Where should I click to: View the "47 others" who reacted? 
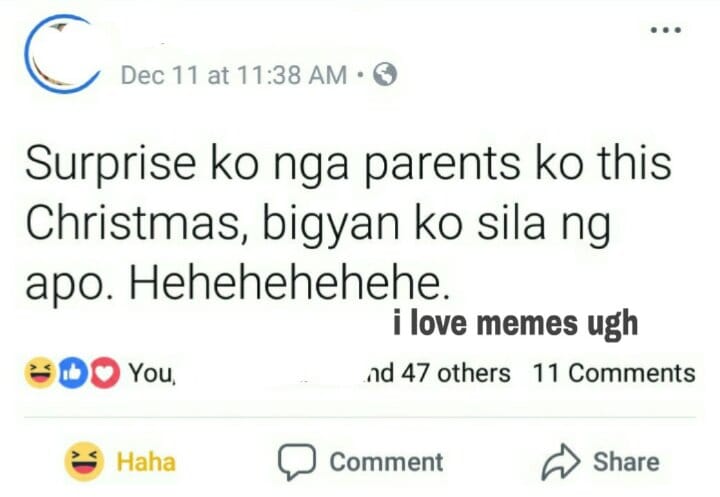(456, 373)
